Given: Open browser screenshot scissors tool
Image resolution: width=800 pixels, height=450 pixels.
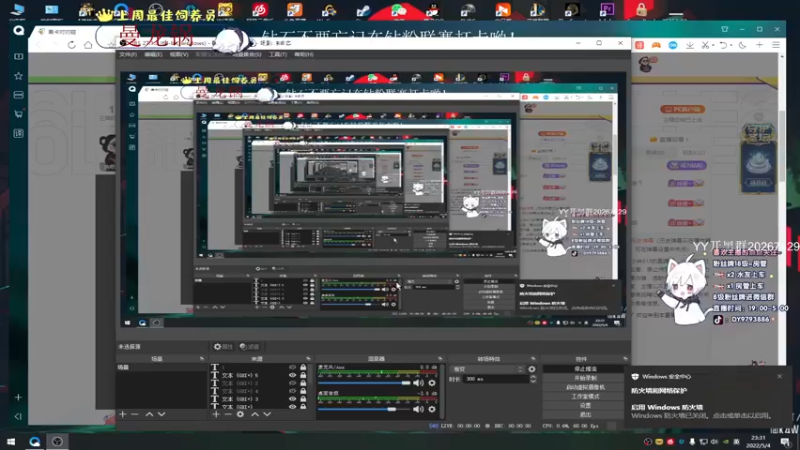Looking at the screenshot, I should pos(705,45).
